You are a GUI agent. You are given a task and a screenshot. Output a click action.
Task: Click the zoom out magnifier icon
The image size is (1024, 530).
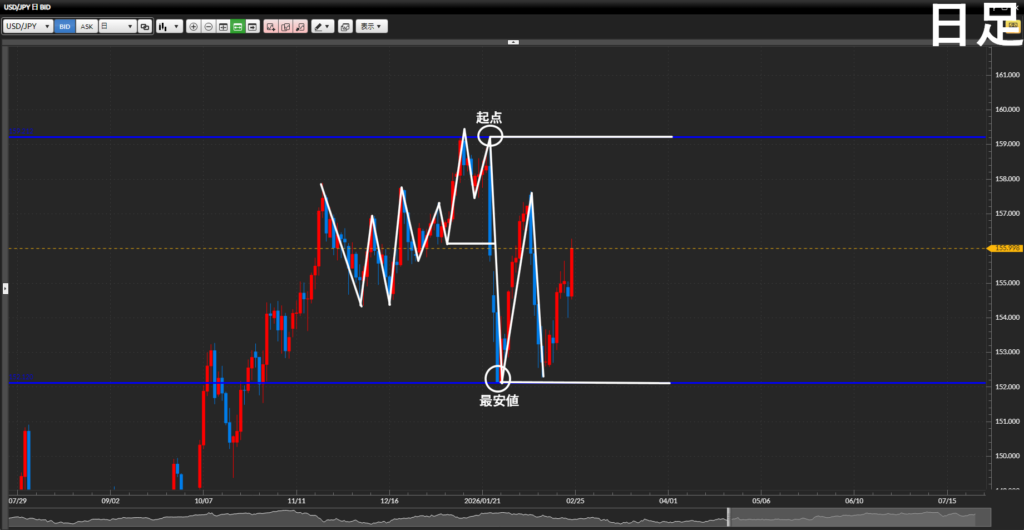coord(208,26)
